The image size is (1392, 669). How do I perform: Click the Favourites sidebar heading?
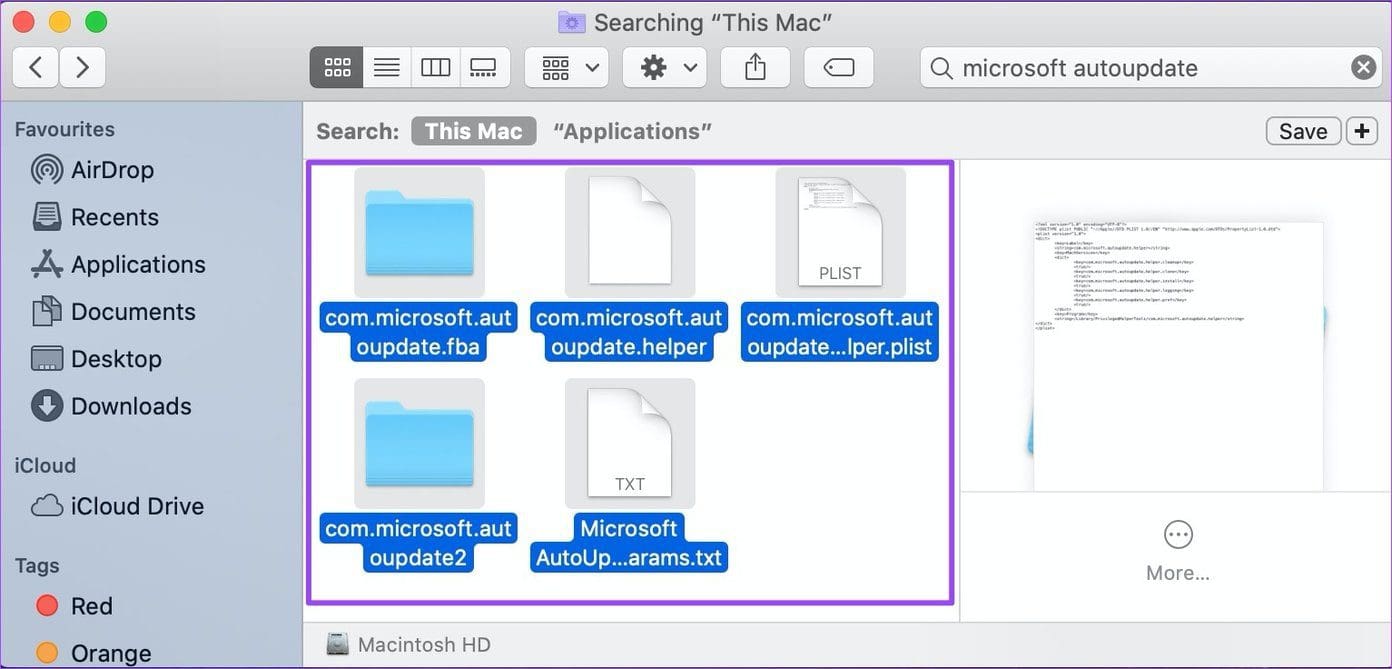coord(64,129)
